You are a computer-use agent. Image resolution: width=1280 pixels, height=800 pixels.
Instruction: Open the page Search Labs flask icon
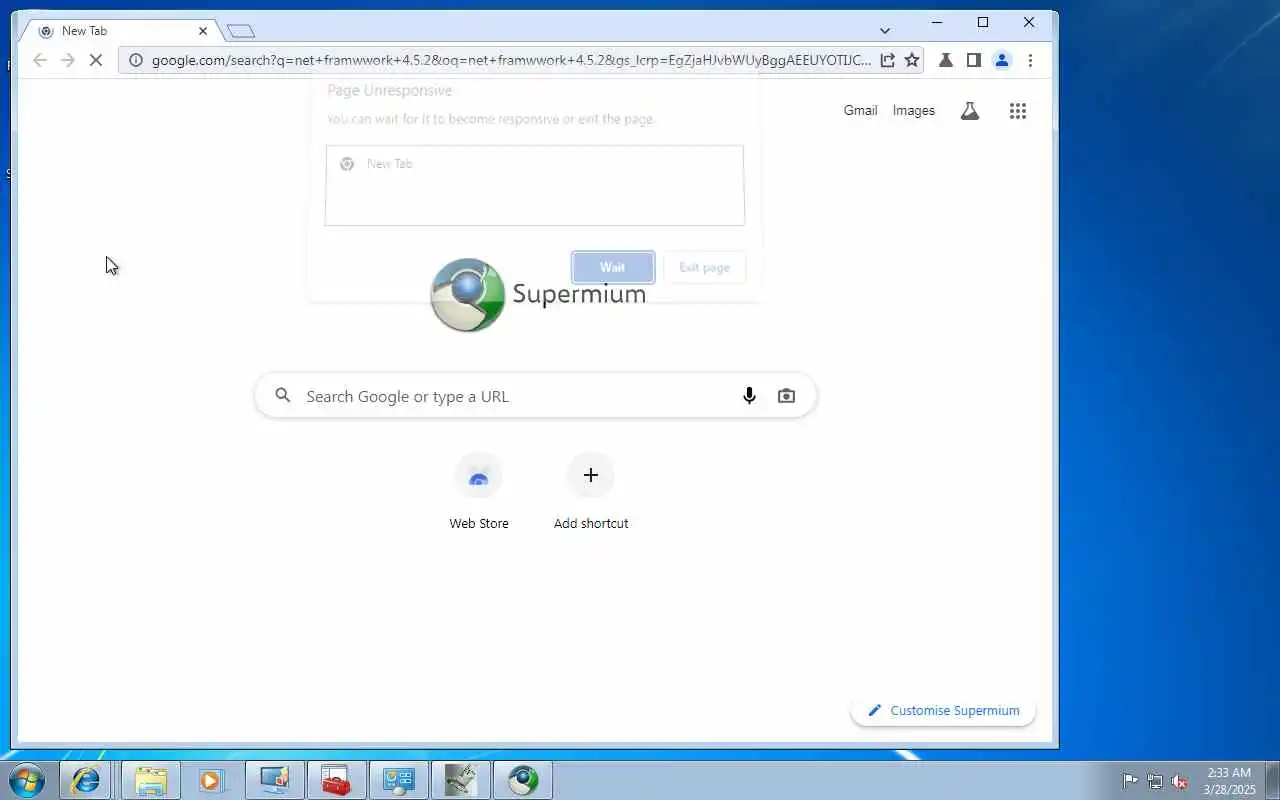969,111
